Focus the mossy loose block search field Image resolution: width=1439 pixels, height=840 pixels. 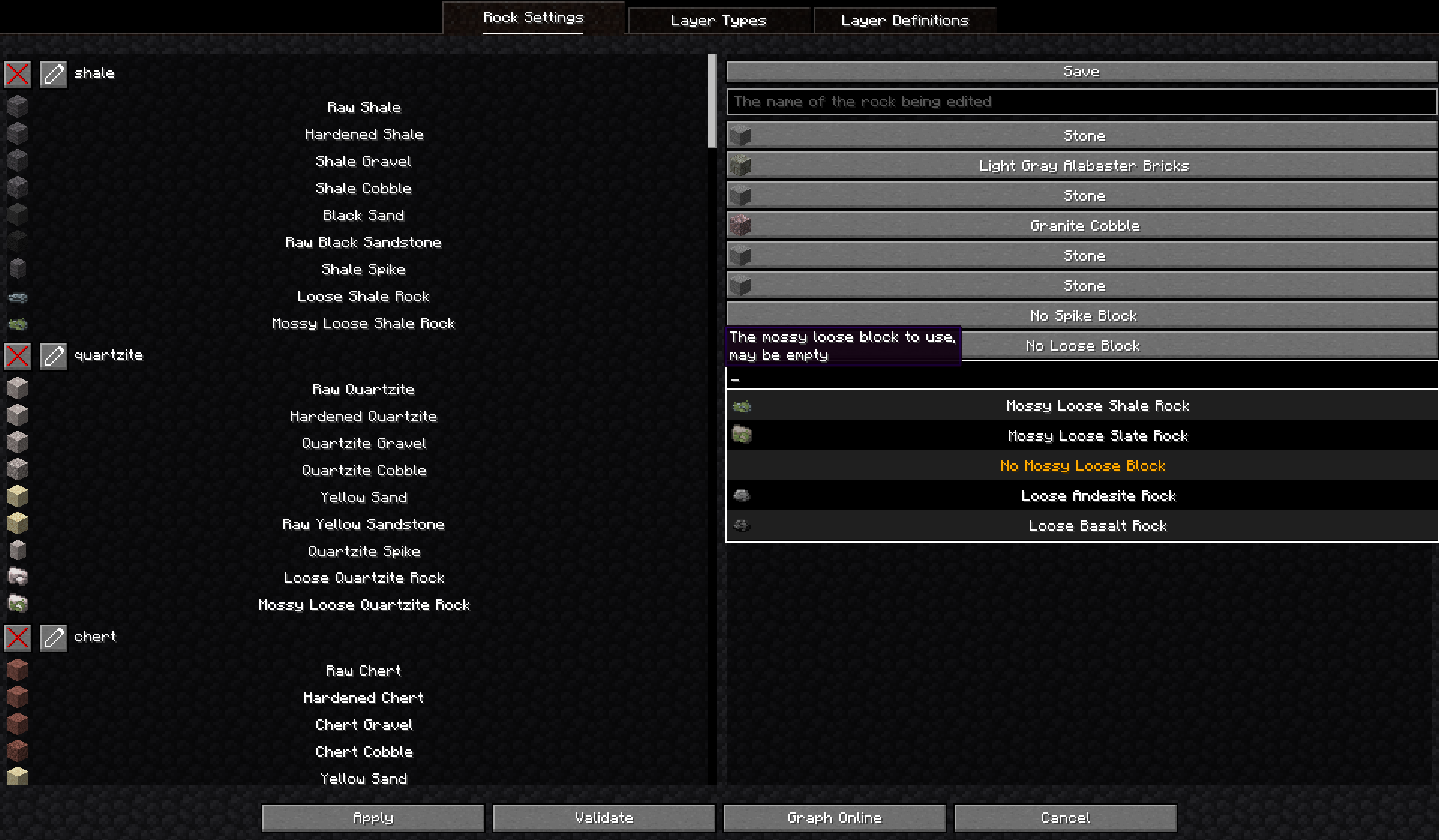tap(1081, 376)
